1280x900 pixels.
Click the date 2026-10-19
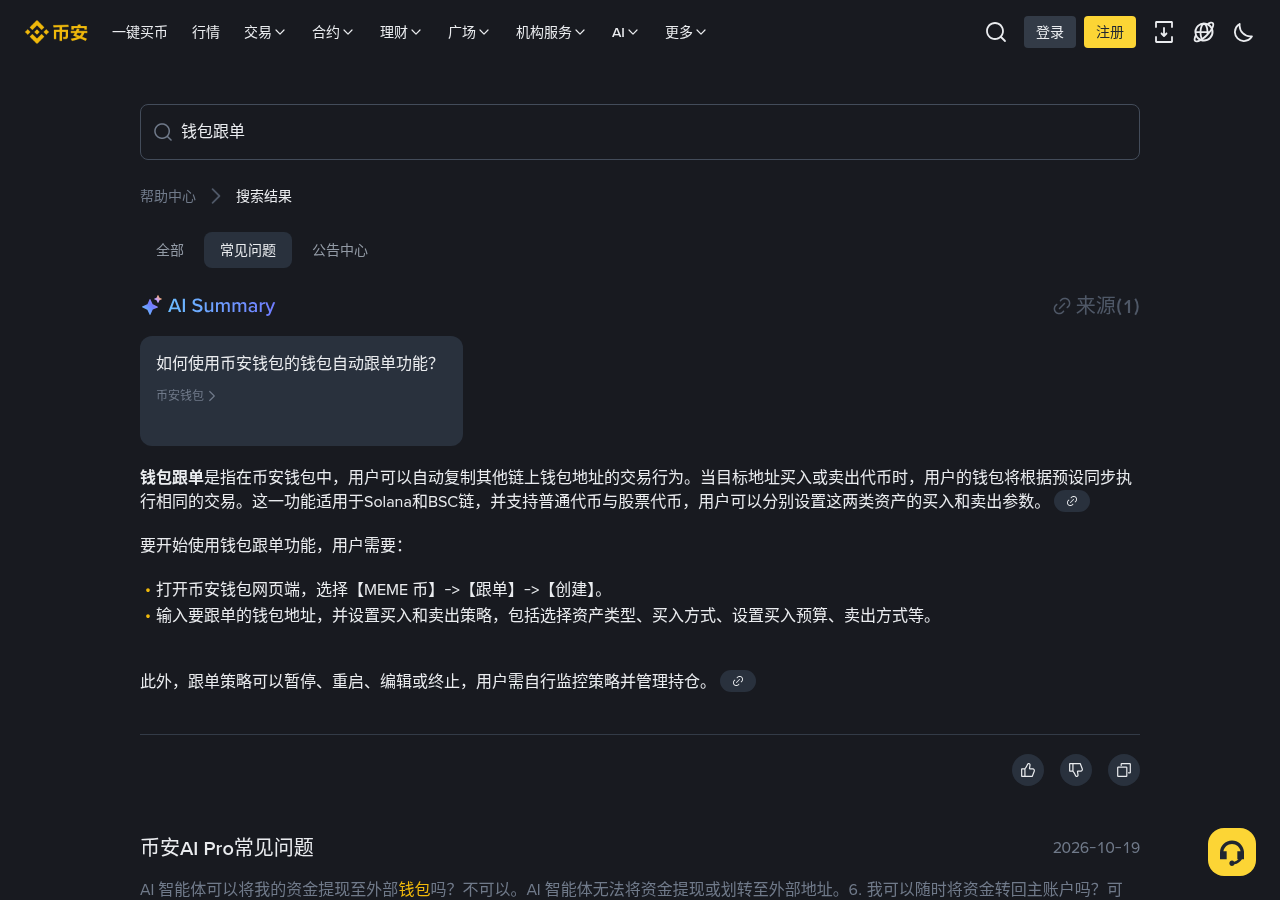tap(1096, 848)
